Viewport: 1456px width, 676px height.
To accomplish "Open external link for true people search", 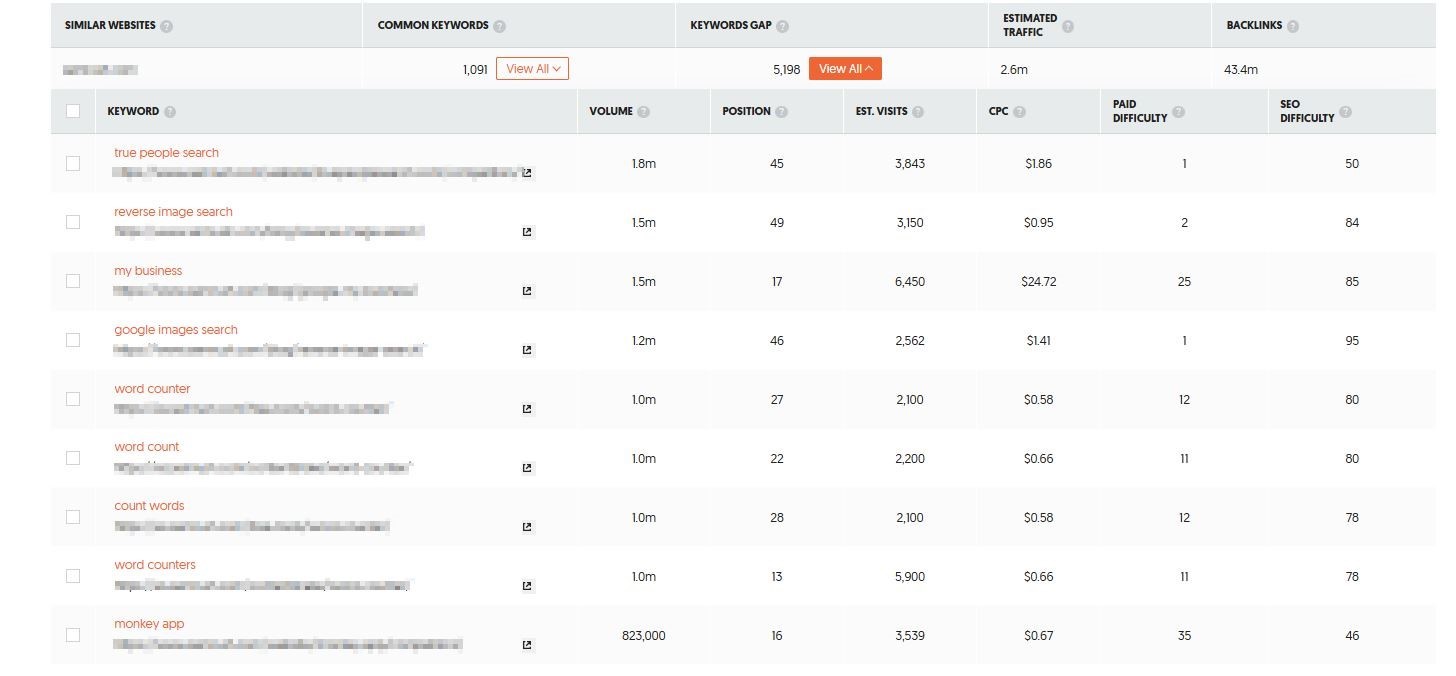I will click(527, 173).
